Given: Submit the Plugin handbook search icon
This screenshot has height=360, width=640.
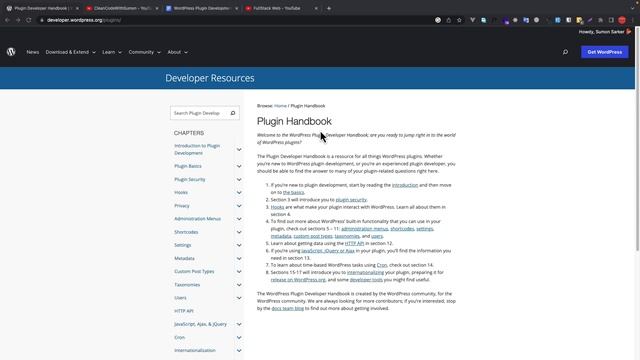Looking at the screenshot, I should coord(233,113).
